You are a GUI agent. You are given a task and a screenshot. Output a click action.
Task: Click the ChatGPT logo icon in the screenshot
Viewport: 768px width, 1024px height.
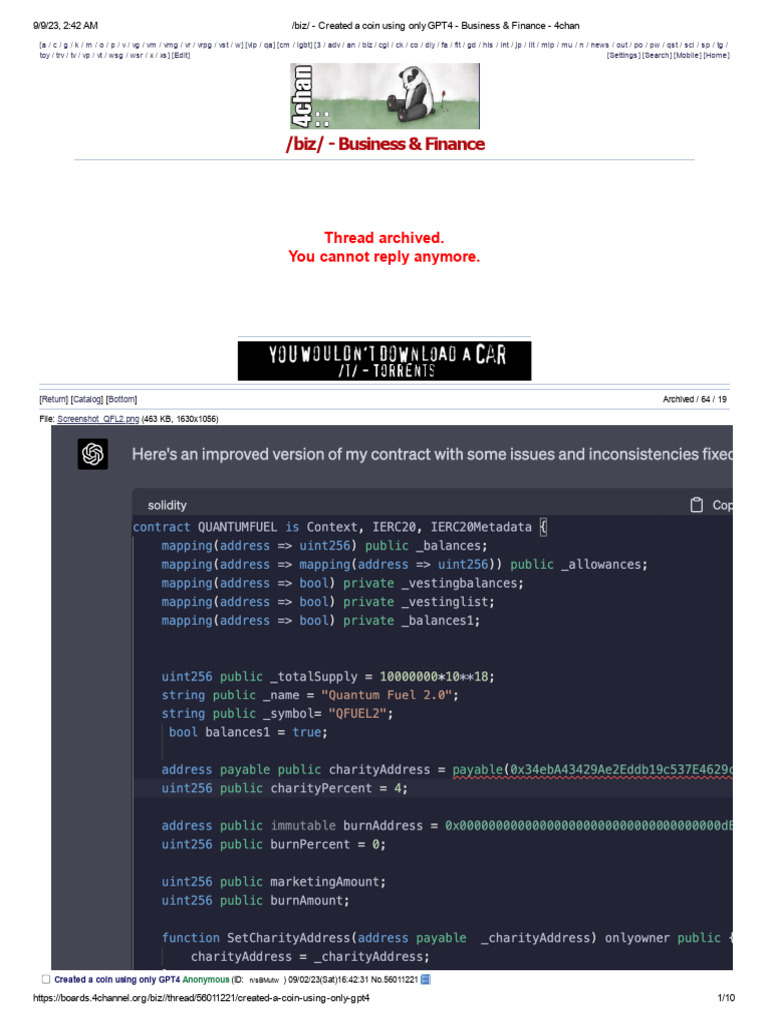coord(93,454)
